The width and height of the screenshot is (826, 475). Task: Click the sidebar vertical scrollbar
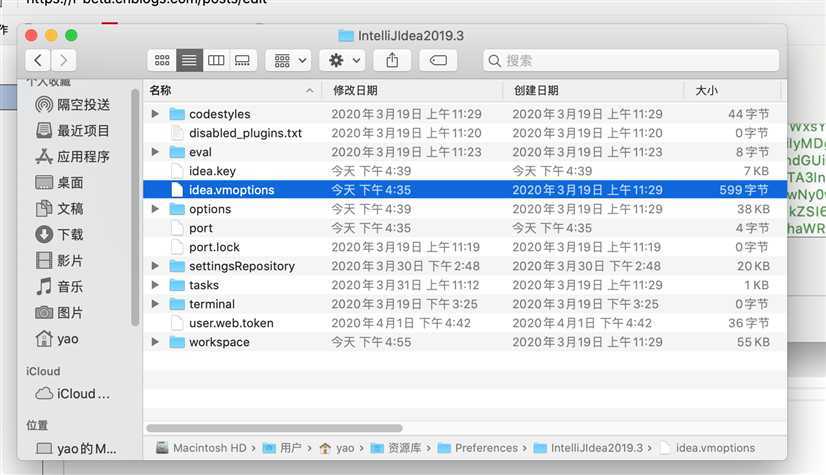click(135, 208)
